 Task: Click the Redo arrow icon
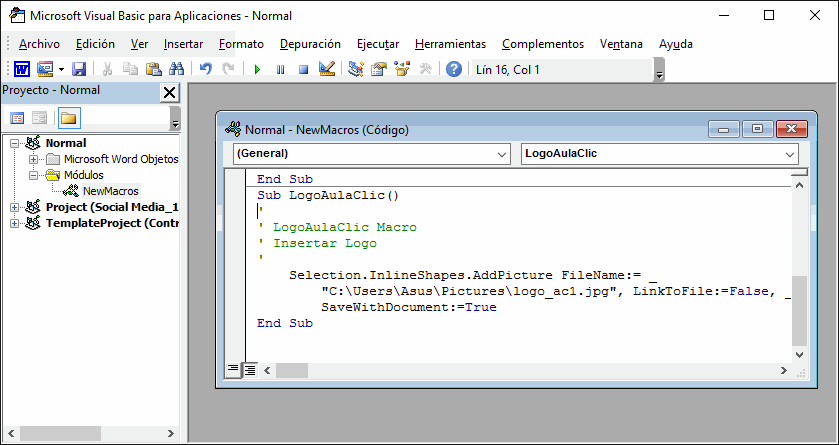pos(228,69)
